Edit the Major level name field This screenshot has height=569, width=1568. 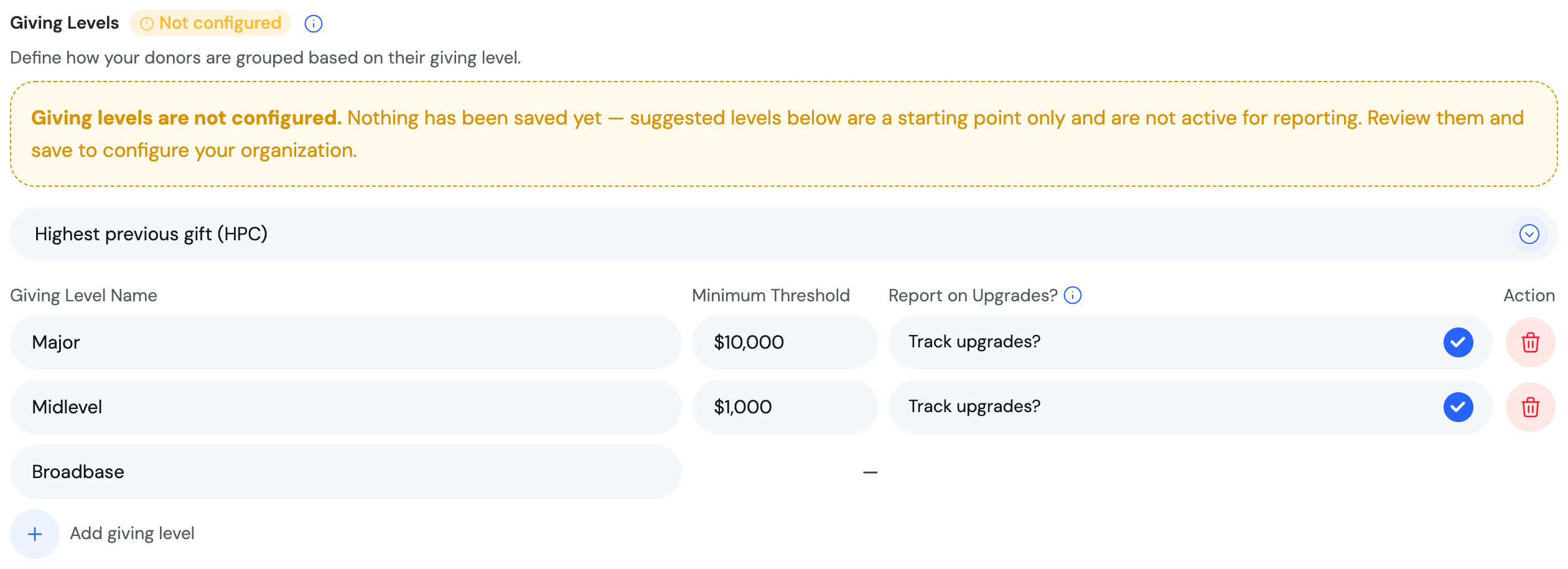tap(346, 342)
